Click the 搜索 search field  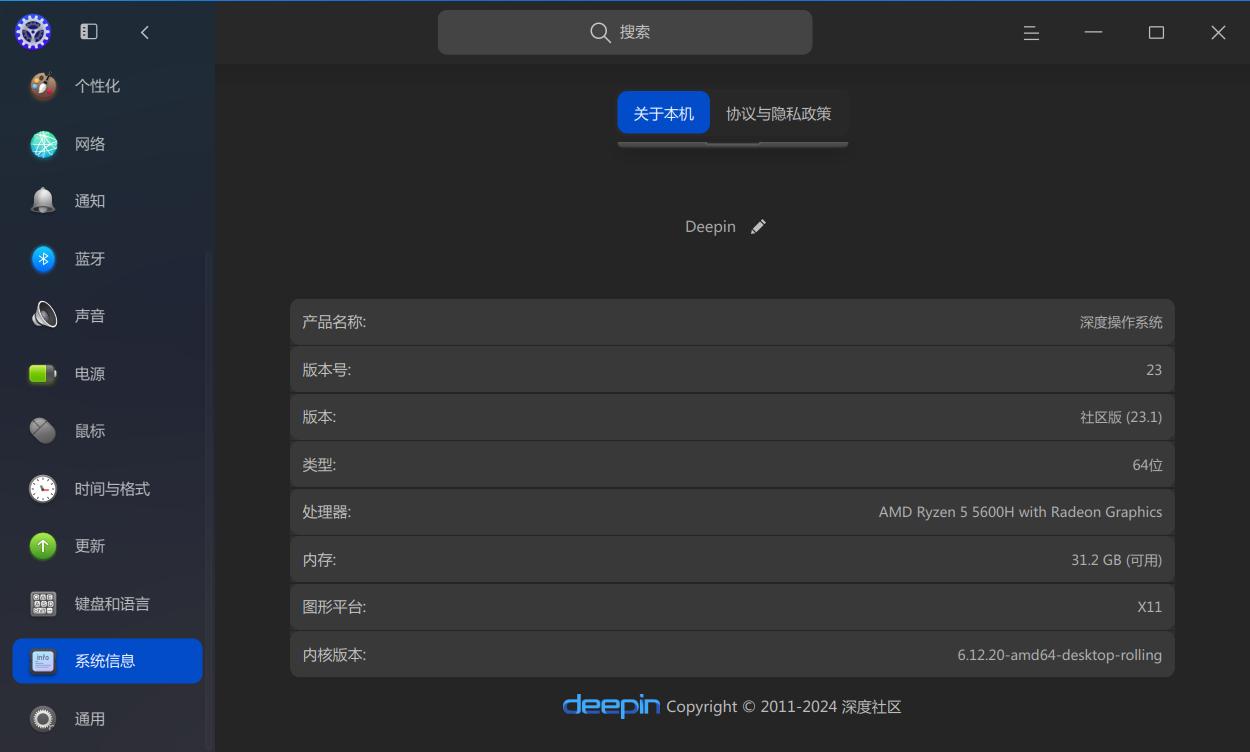click(x=625, y=32)
